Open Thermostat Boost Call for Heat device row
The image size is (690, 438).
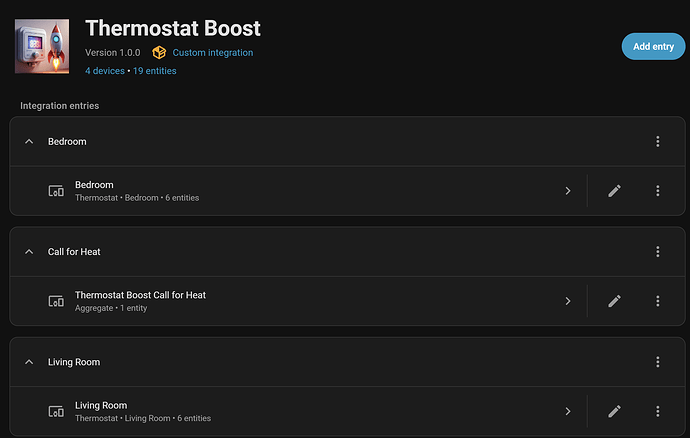tap(300, 301)
